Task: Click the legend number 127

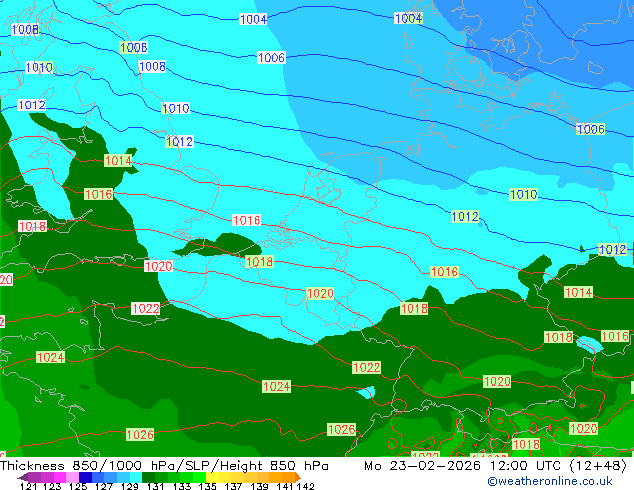Action: (x=104, y=486)
